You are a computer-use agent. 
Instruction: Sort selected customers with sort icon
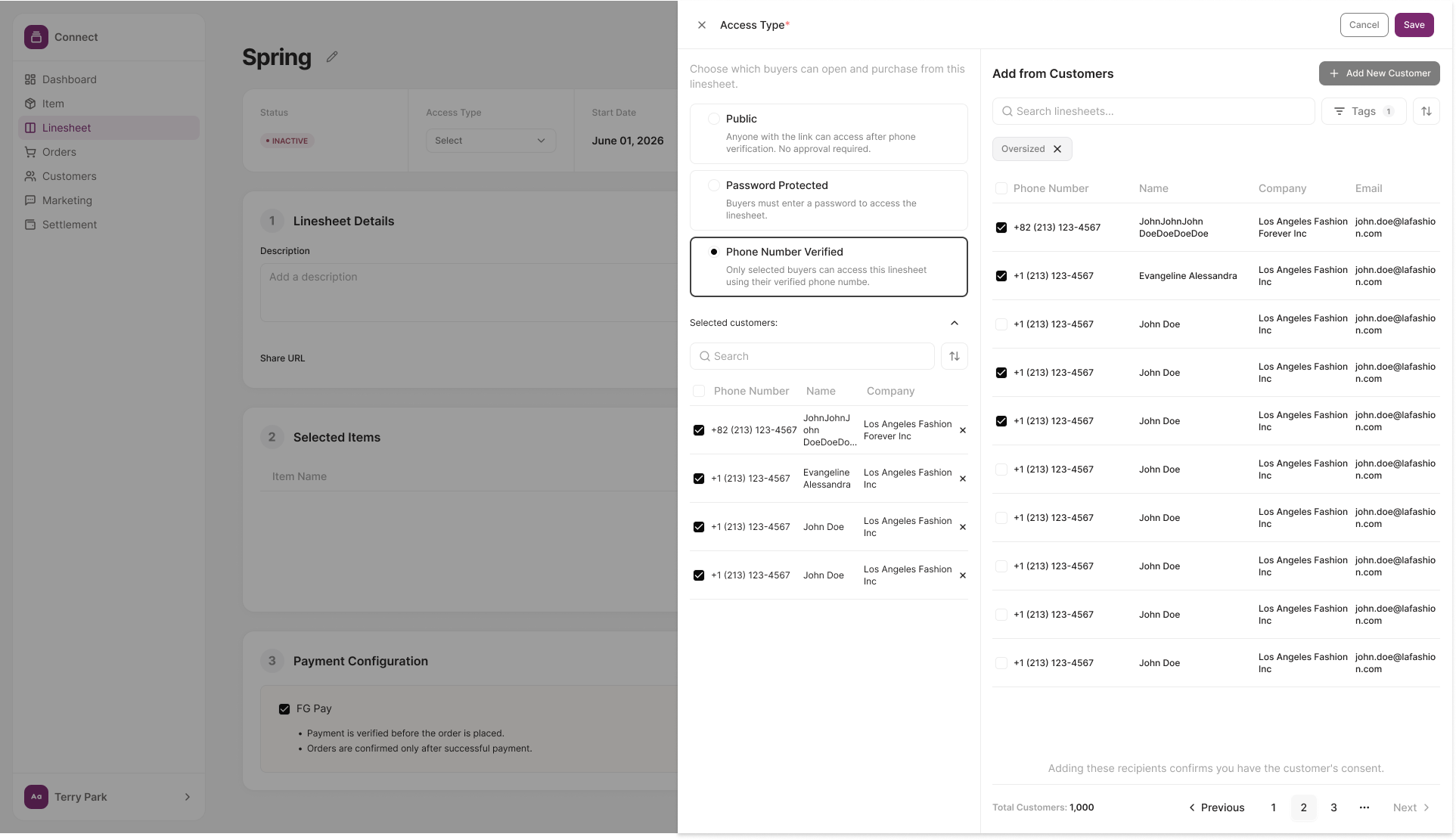tap(955, 356)
